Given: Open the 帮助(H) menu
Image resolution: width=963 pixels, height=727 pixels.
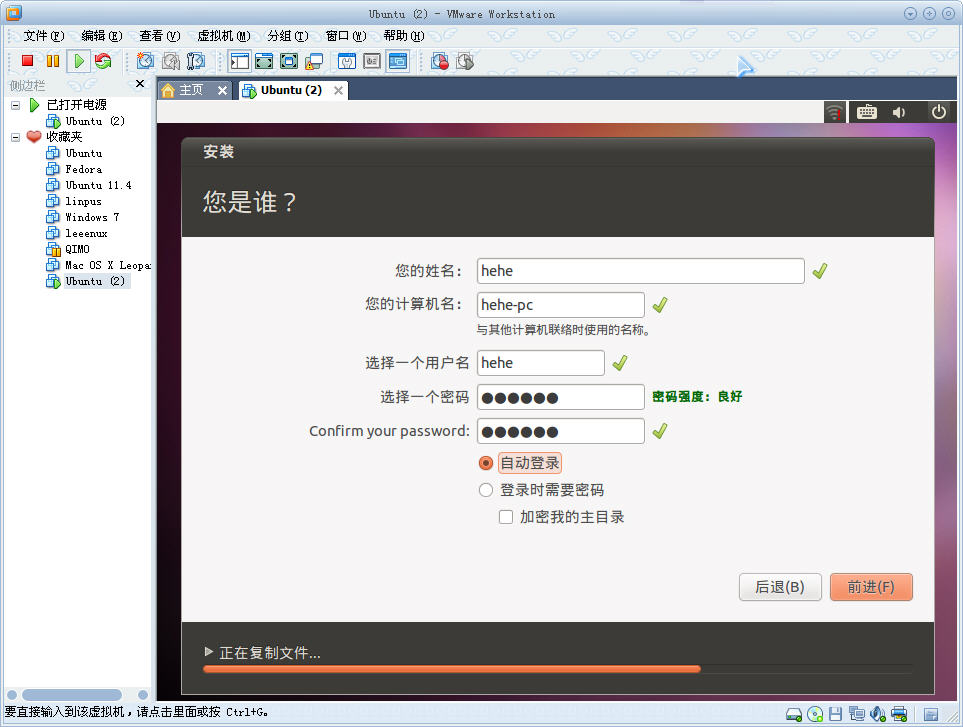Looking at the screenshot, I should coord(404,36).
